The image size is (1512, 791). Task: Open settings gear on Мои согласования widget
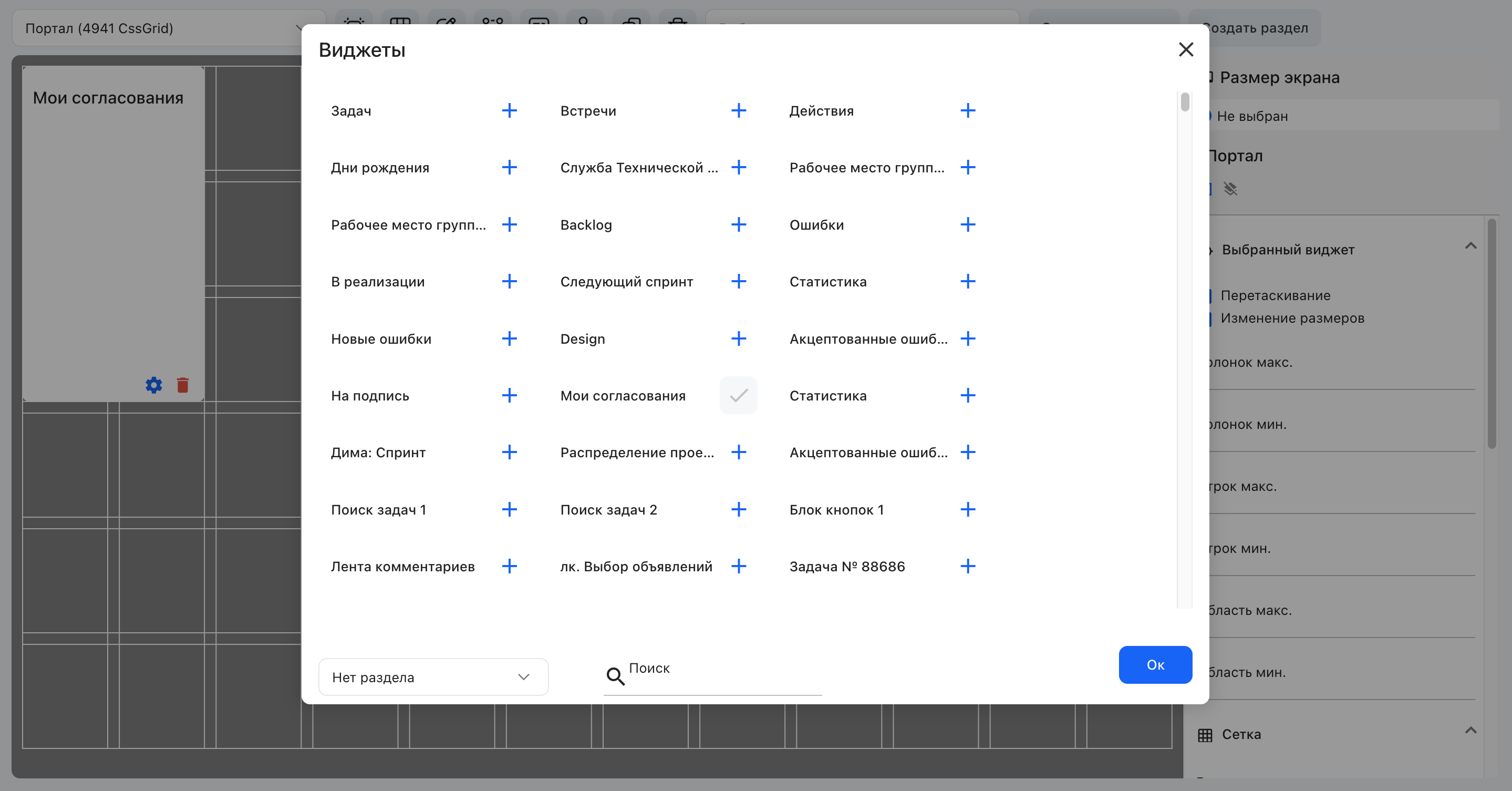click(154, 385)
